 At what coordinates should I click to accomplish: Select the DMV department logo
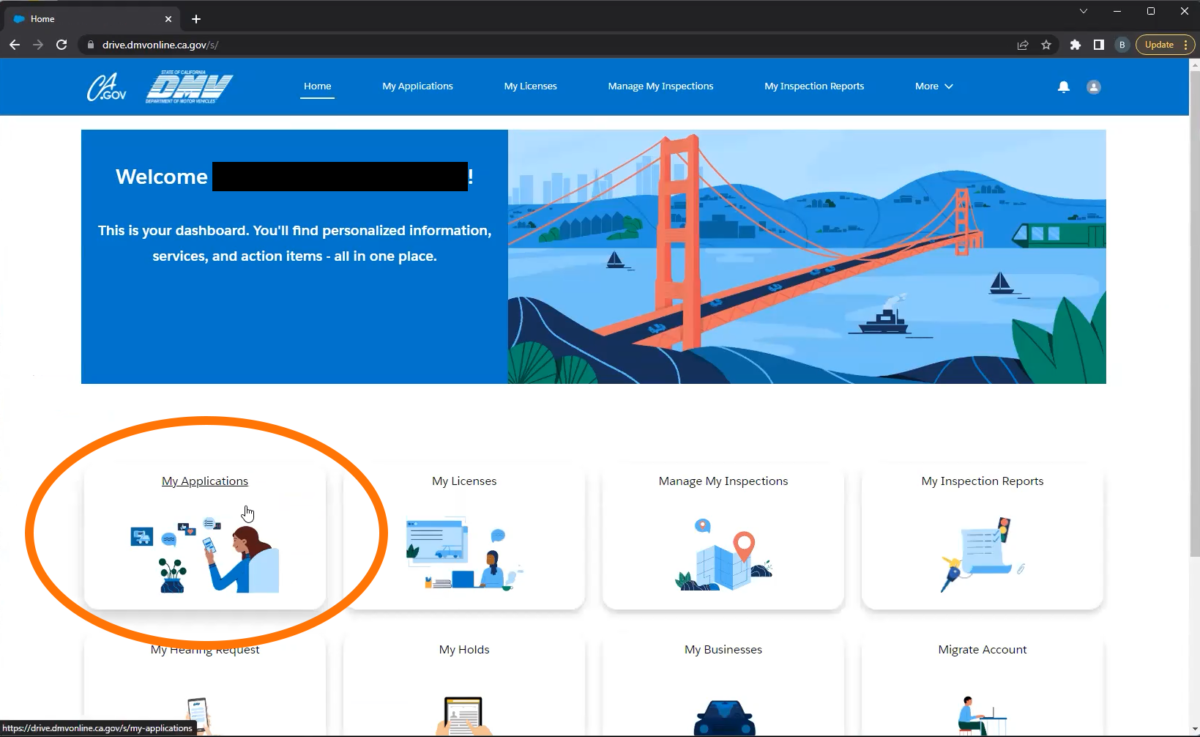(x=188, y=86)
